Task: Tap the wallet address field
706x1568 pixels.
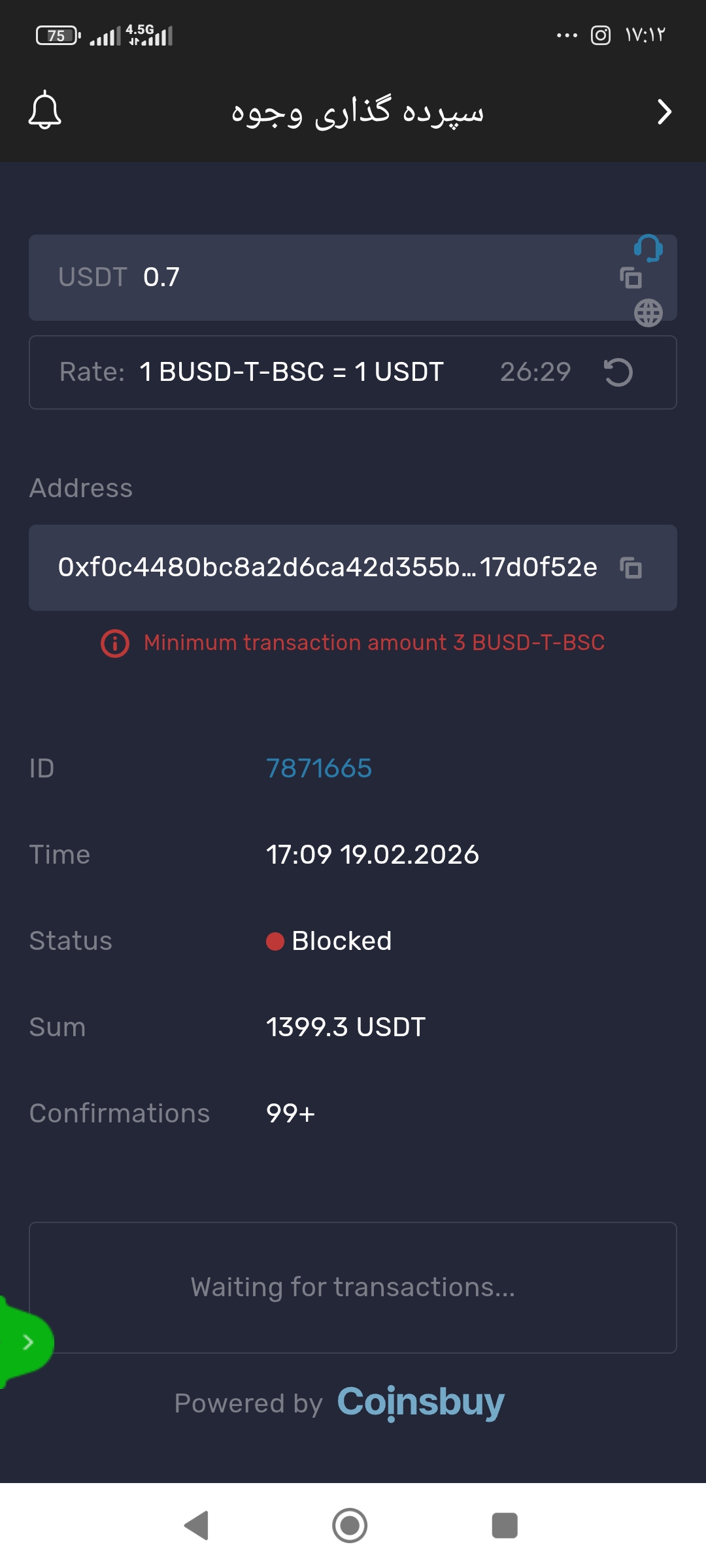Action: (327, 567)
